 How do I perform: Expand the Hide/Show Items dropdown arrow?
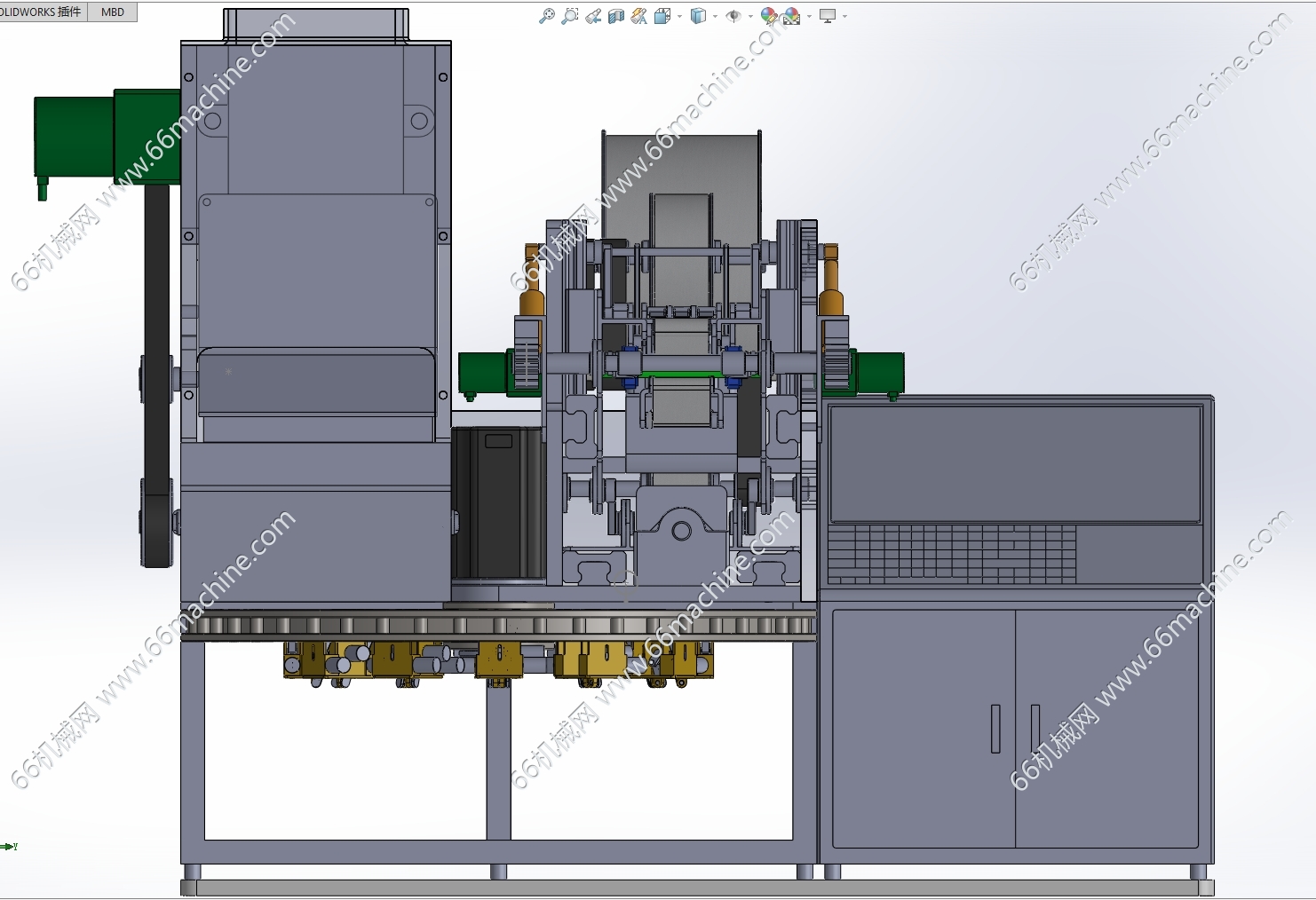(750, 16)
